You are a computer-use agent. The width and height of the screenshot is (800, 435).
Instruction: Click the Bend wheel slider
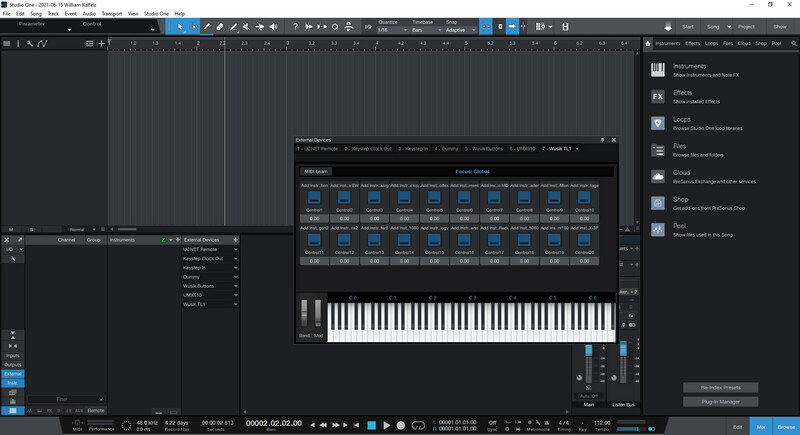(305, 313)
